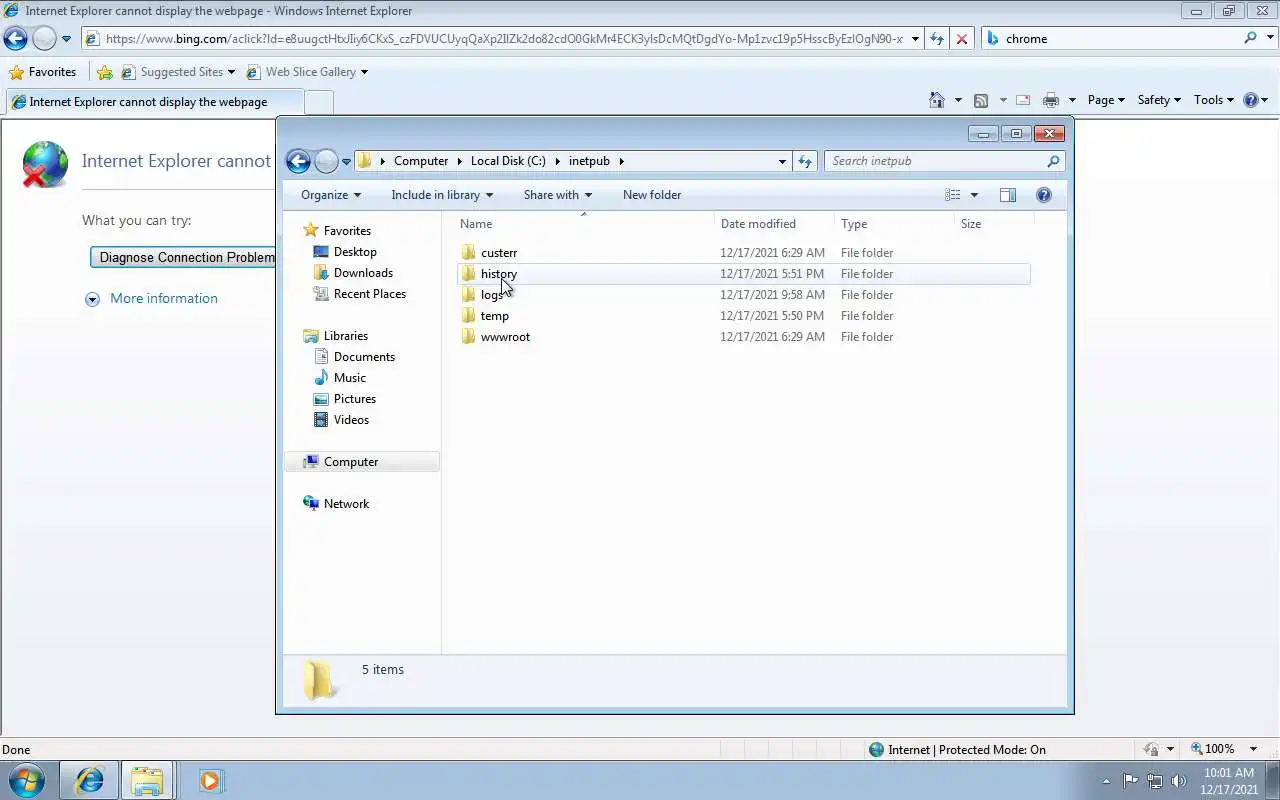Screen dimensions: 1280x800
Task: Select the temp folder
Action: (x=744, y=316)
